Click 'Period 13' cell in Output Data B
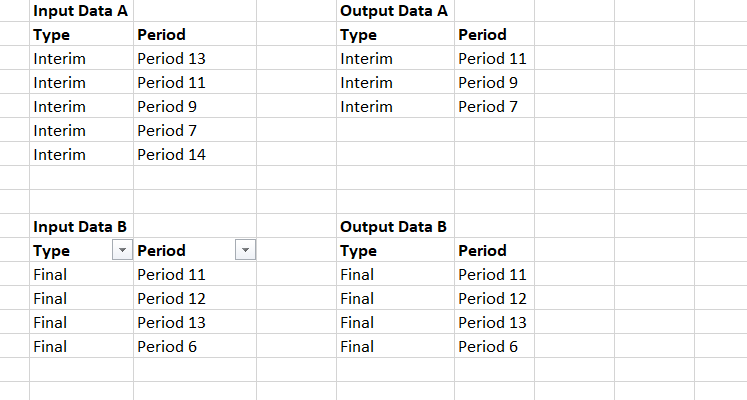Viewport: 747px width, 400px height. (x=492, y=323)
